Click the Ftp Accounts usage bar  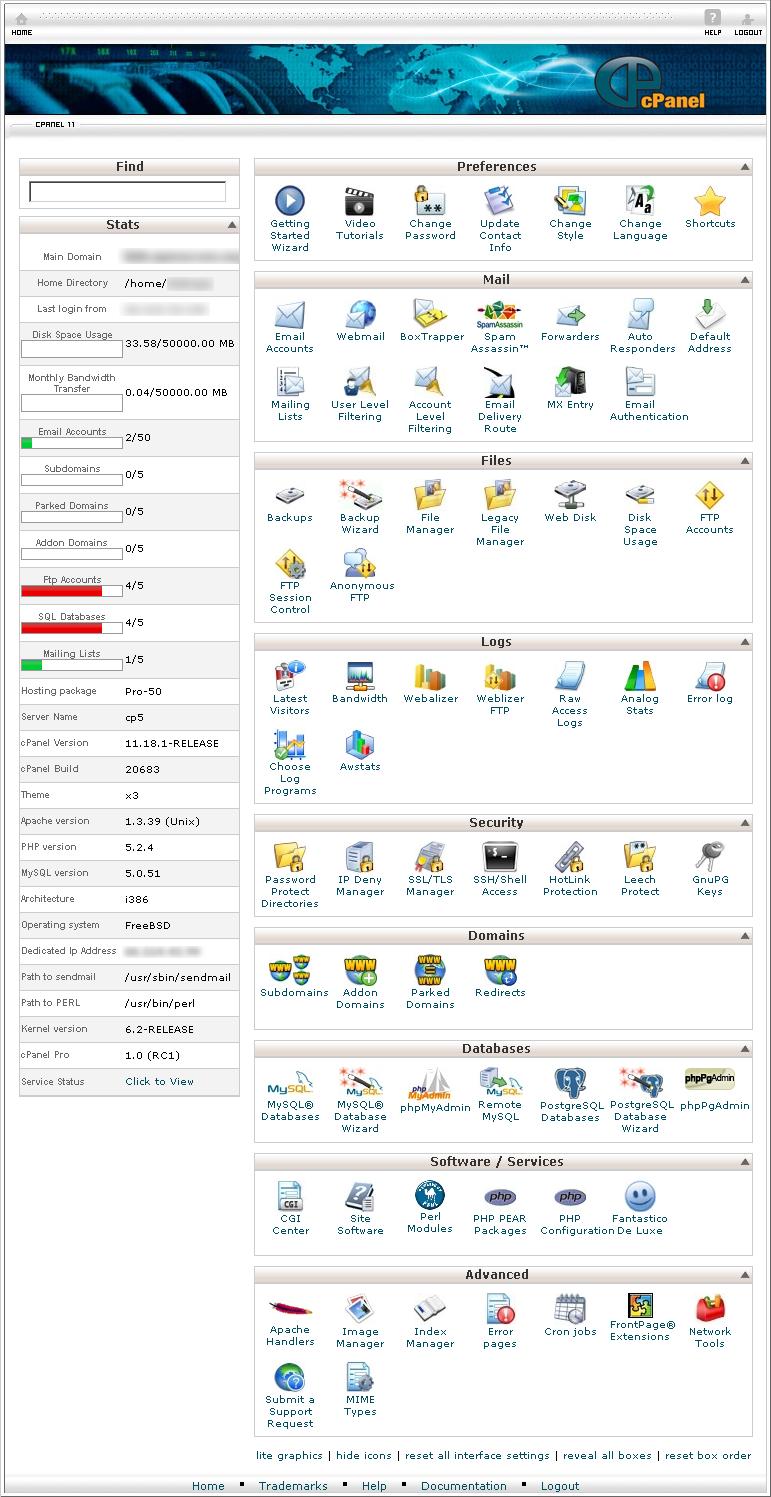click(72, 591)
